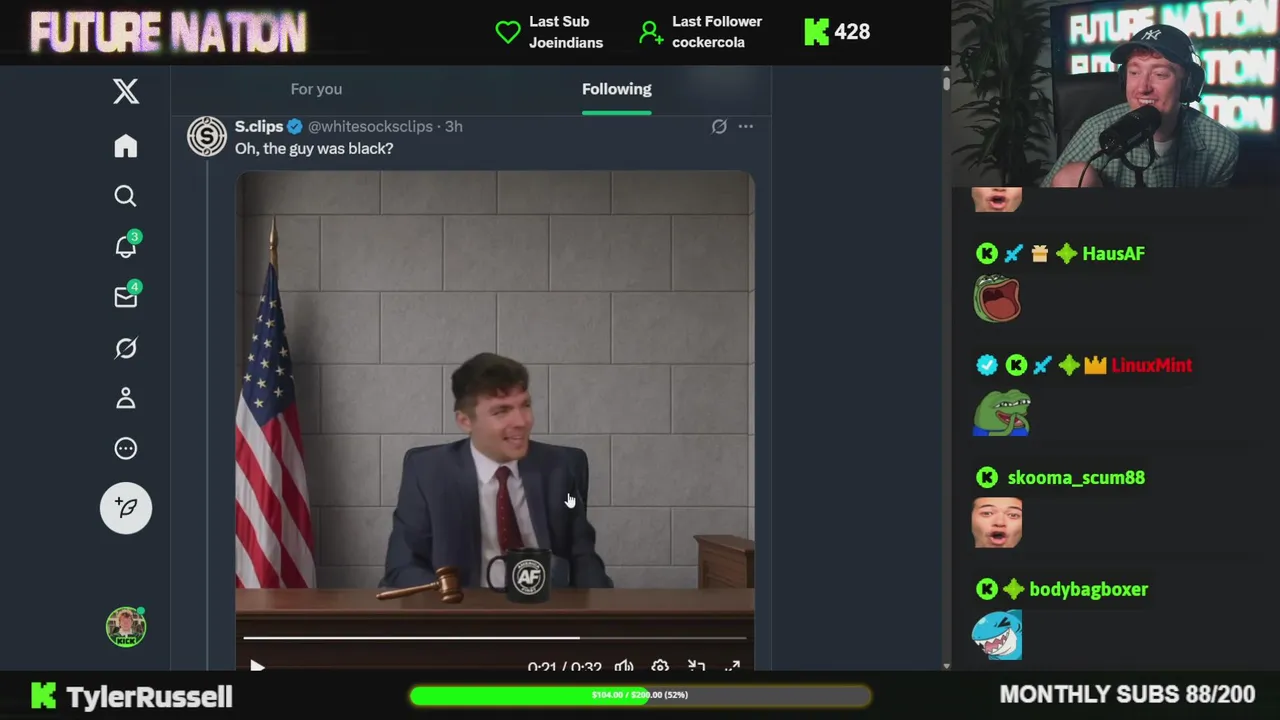1280x720 pixels.
Task: Click the Last Follower person icon
Action: 651,32
